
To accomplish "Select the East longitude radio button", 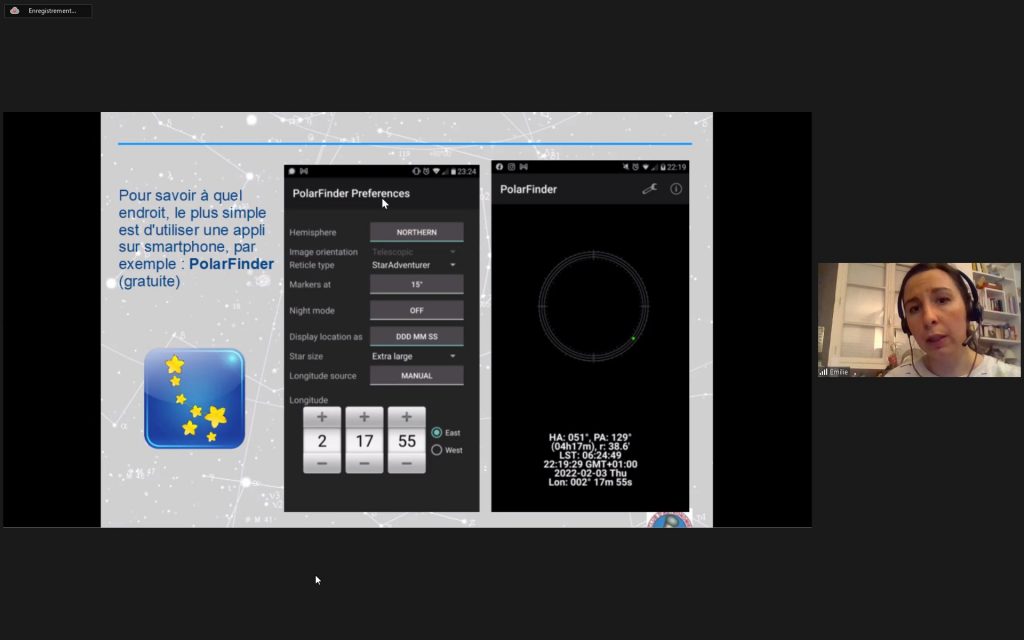I will pyautogui.click(x=436, y=432).
